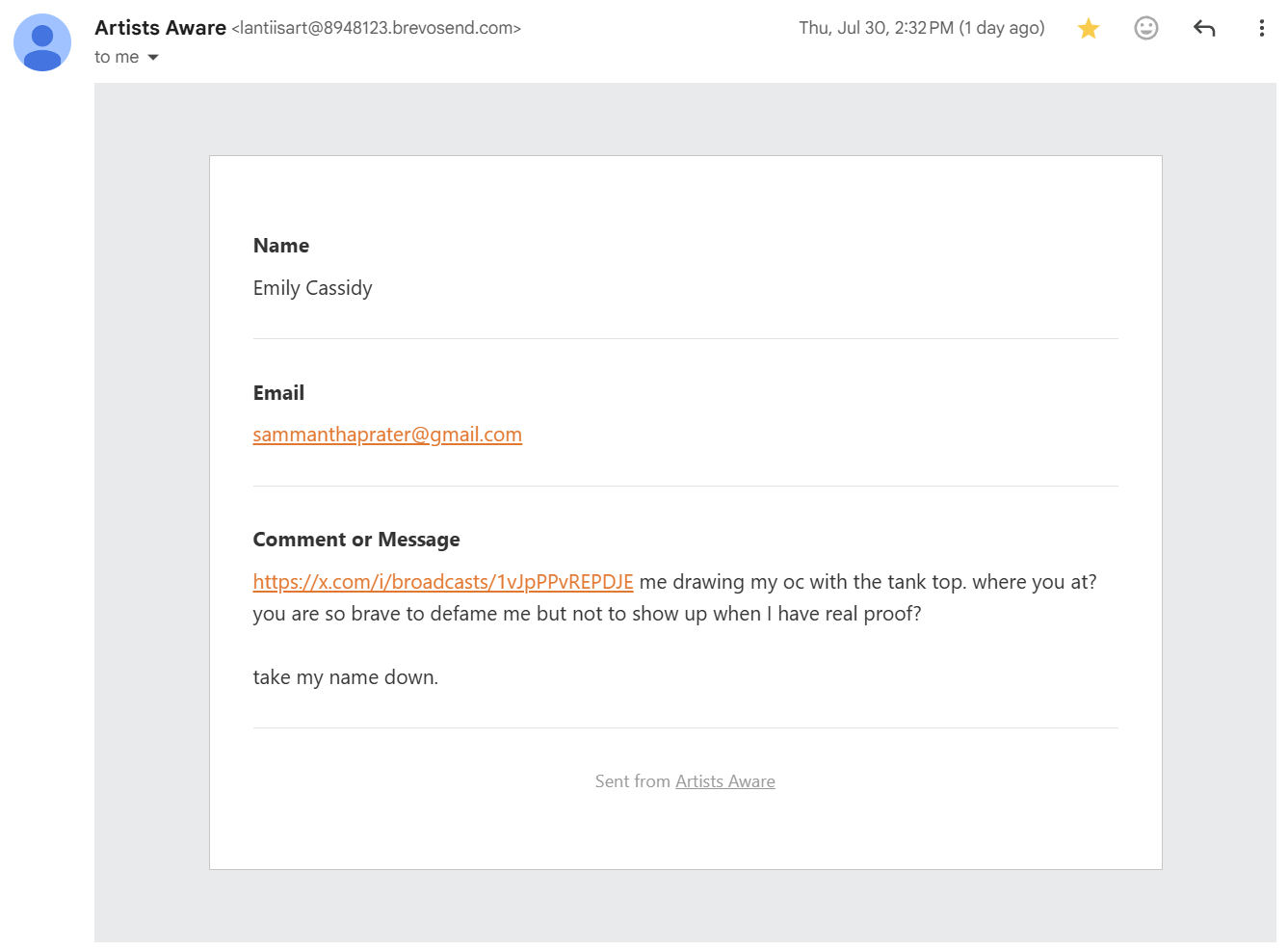
Task: Click the sentence starting 'you are so brave'
Action: (x=587, y=614)
